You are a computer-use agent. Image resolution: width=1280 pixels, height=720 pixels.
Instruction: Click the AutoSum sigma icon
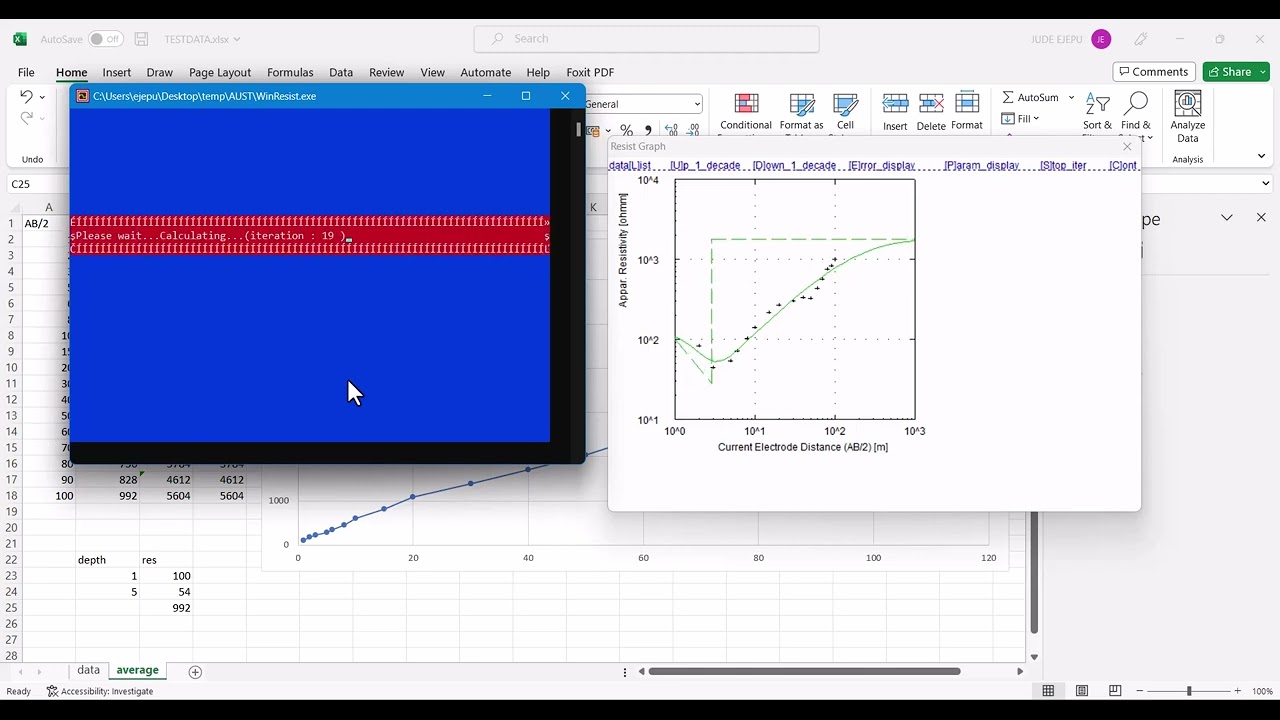[x=1008, y=97]
